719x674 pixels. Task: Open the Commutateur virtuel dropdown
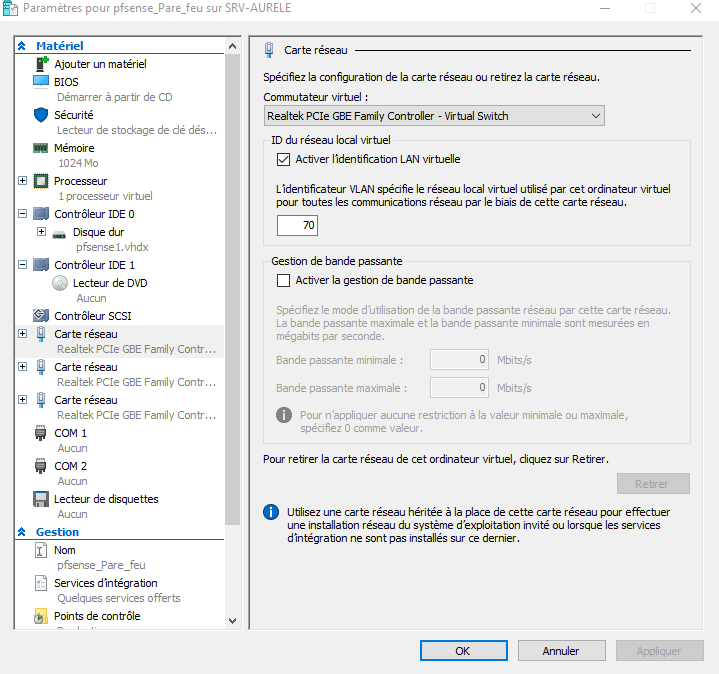[x=594, y=116]
